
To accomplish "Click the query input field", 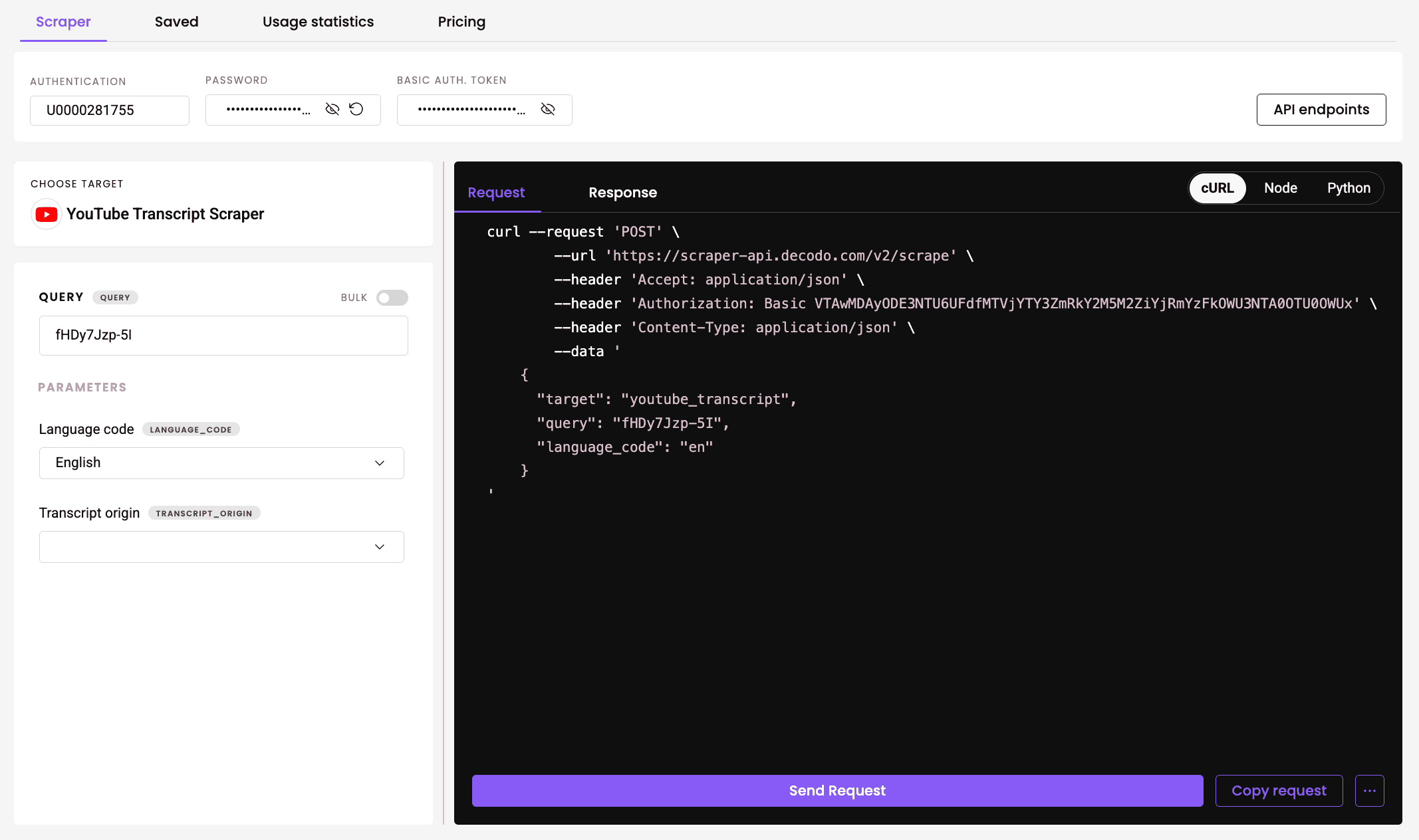I will 223,336.
